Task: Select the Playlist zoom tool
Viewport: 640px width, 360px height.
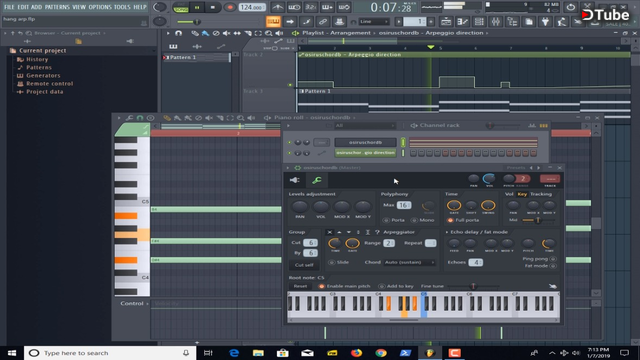Action: pyautogui.click(x=269, y=33)
